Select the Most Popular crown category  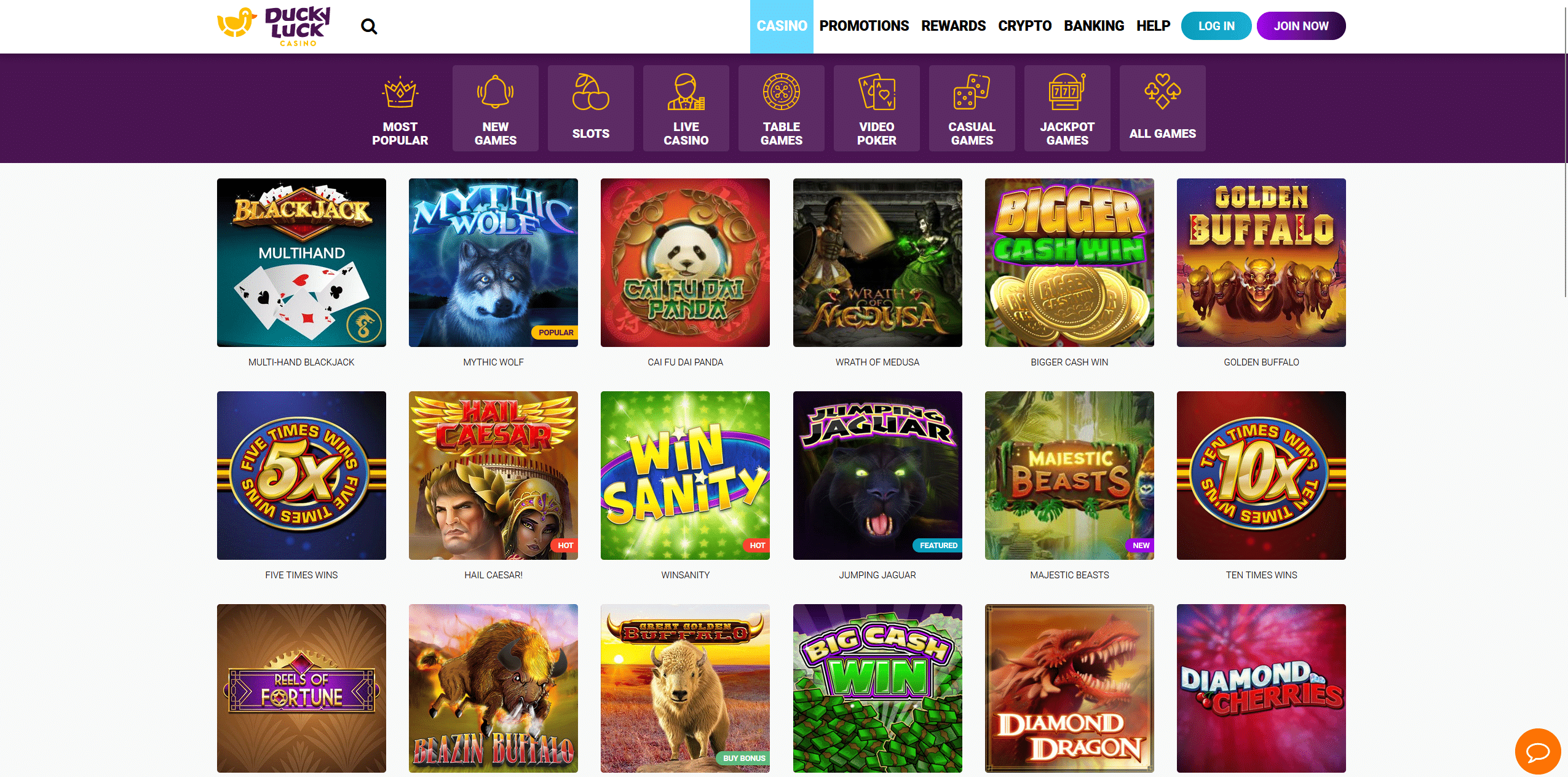(x=400, y=108)
